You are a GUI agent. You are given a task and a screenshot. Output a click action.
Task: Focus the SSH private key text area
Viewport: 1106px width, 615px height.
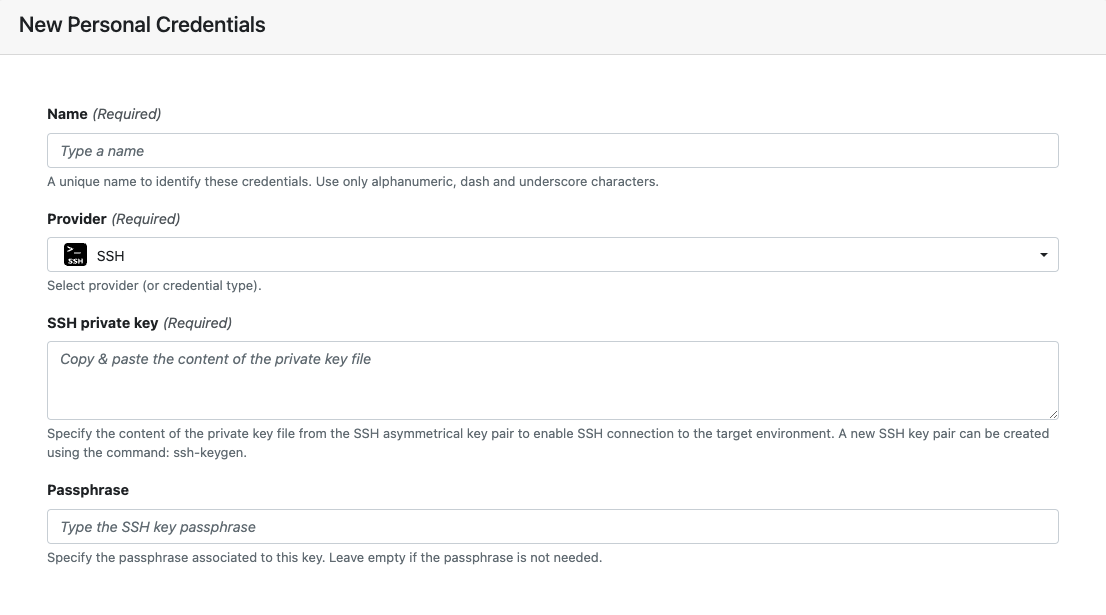point(552,381)
